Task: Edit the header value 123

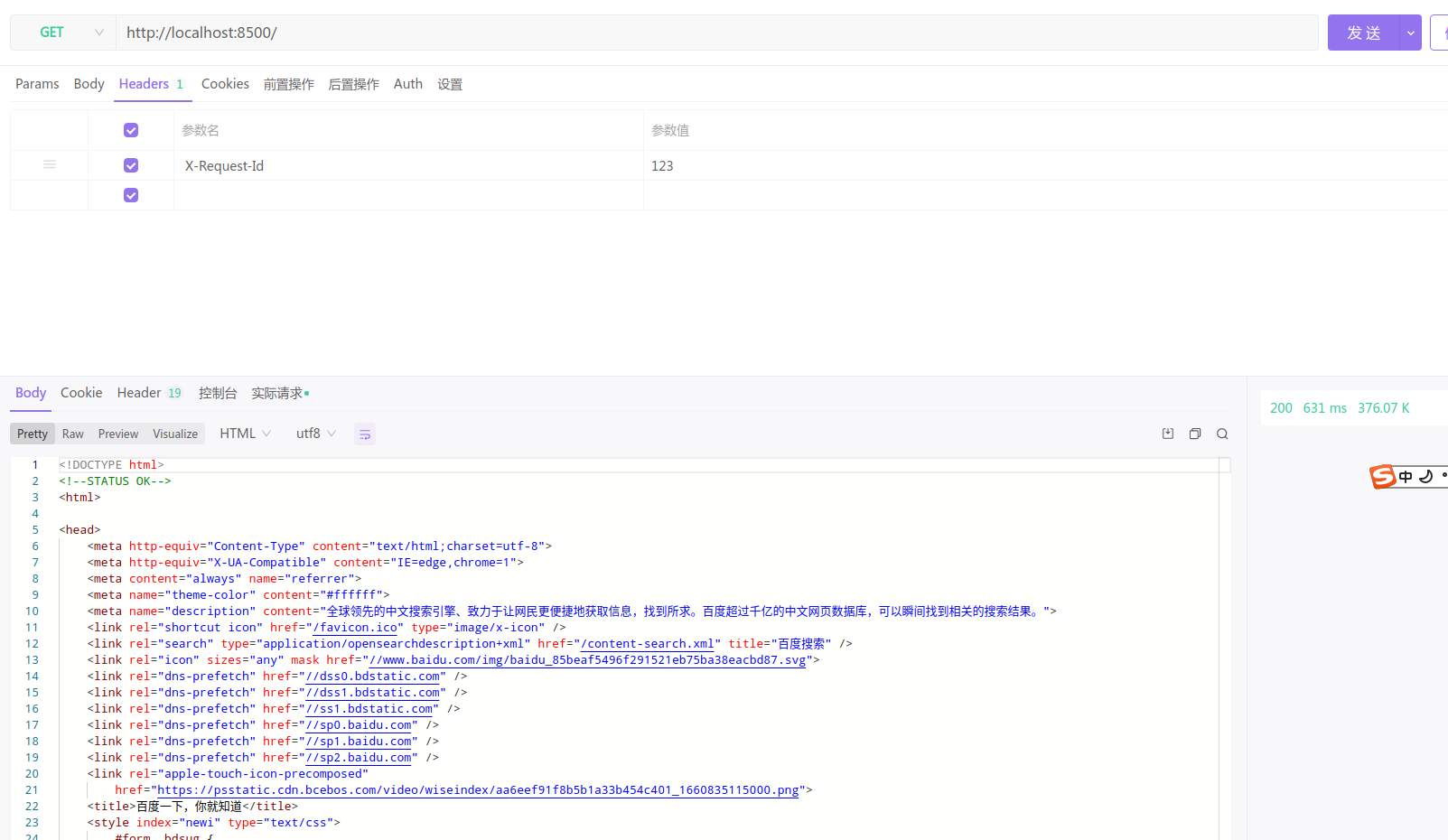Action: click(1045, 165)
